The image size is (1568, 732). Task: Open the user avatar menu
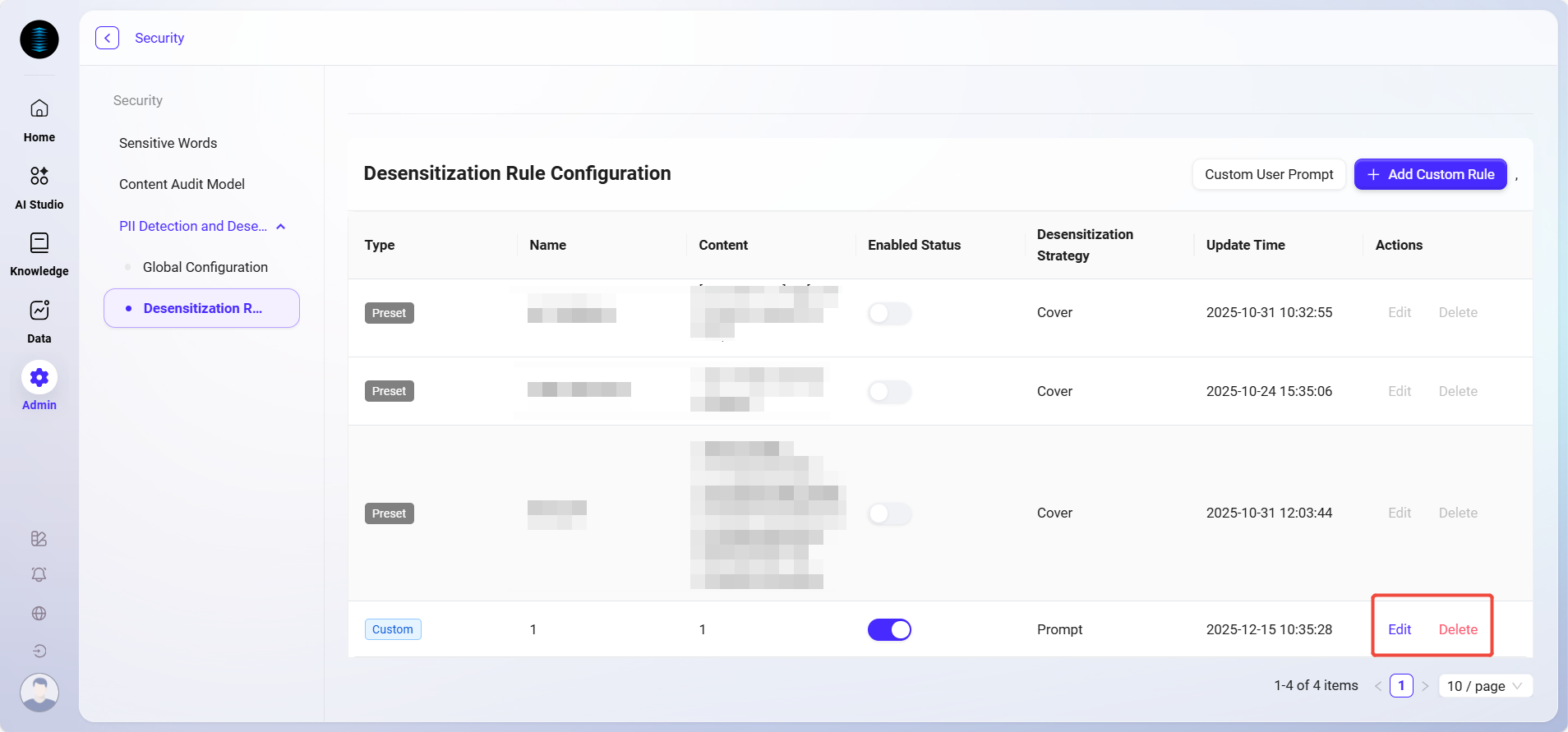(39, 693)
